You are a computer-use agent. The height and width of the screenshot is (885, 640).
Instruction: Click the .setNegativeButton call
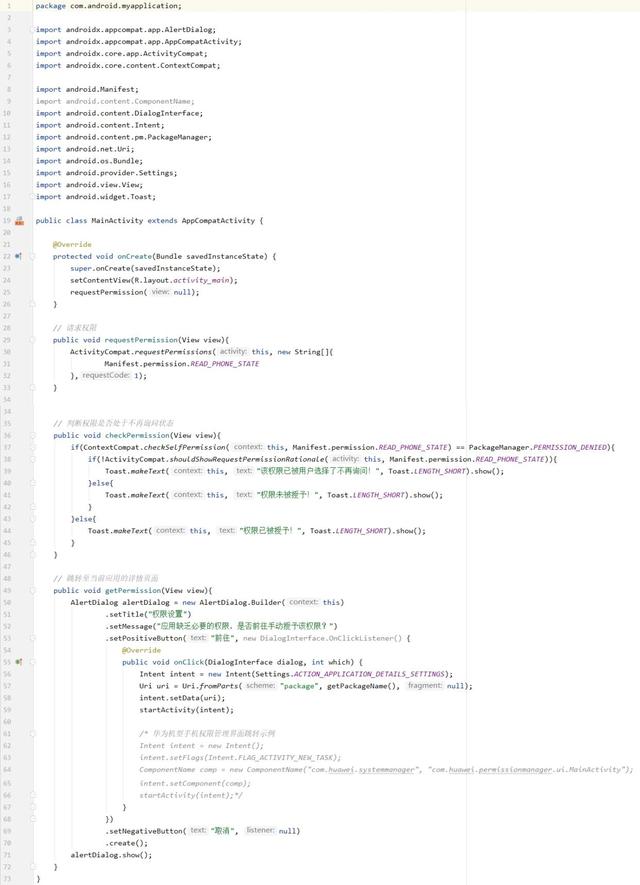click(145, 831)
